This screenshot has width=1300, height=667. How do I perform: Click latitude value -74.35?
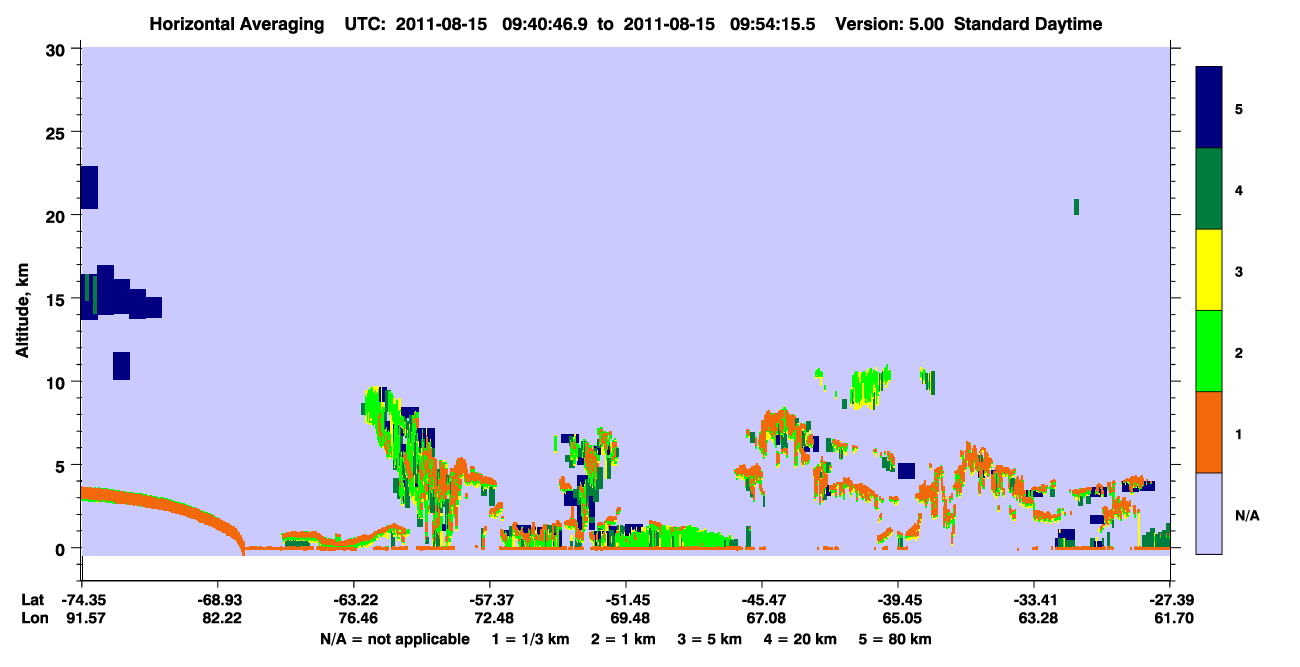(81, 600)
